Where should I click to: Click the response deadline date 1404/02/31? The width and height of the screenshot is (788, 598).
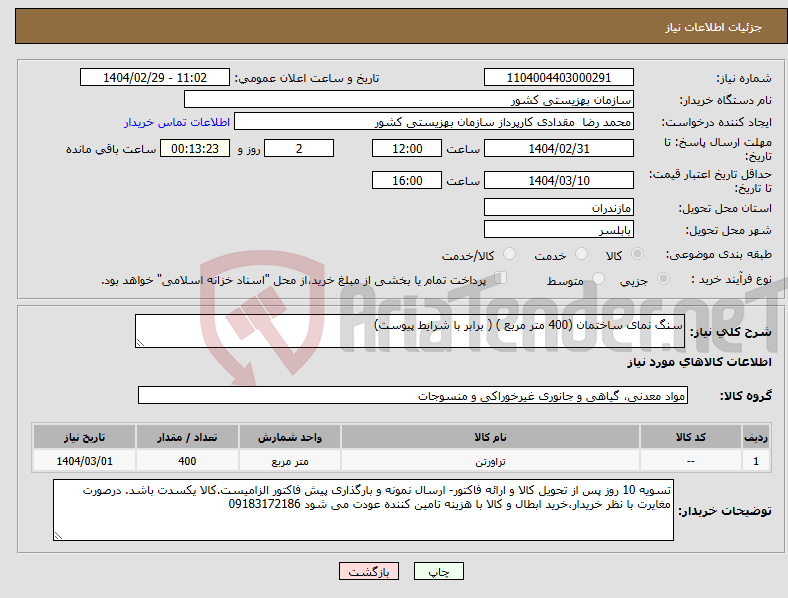[558, 148]
